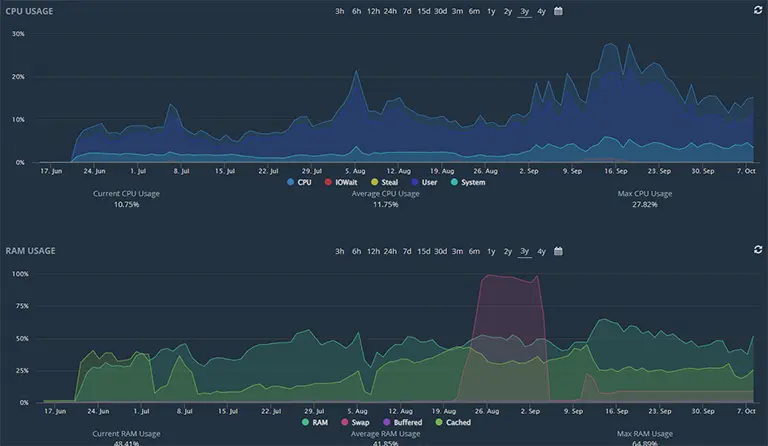Image resolution: width=768 pixels, height=446 pixels.
Task: Choose the 1y range for RAM Usage
Action: point(491,251)
